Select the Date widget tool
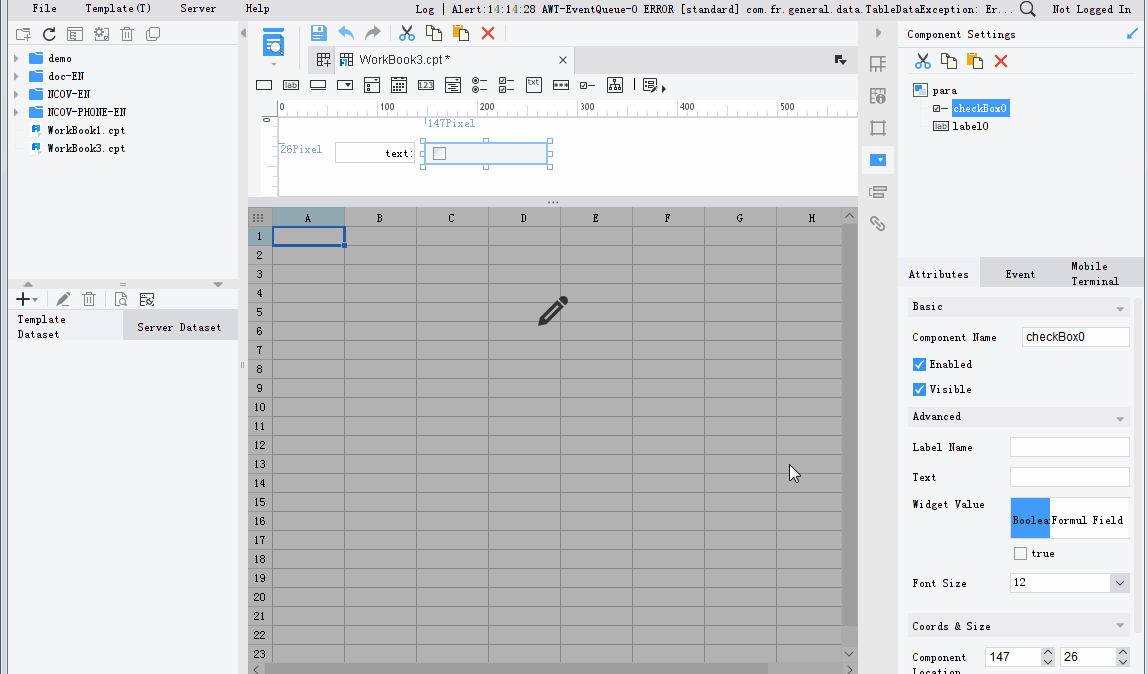The image size is (1148, 674). pyautogui.click(x=398, y=85)
